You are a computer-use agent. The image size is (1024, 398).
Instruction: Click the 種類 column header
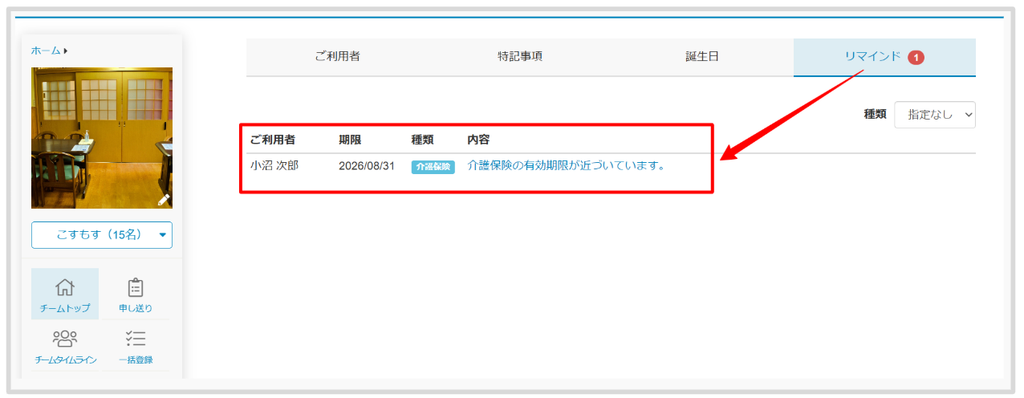pos(422,140)
